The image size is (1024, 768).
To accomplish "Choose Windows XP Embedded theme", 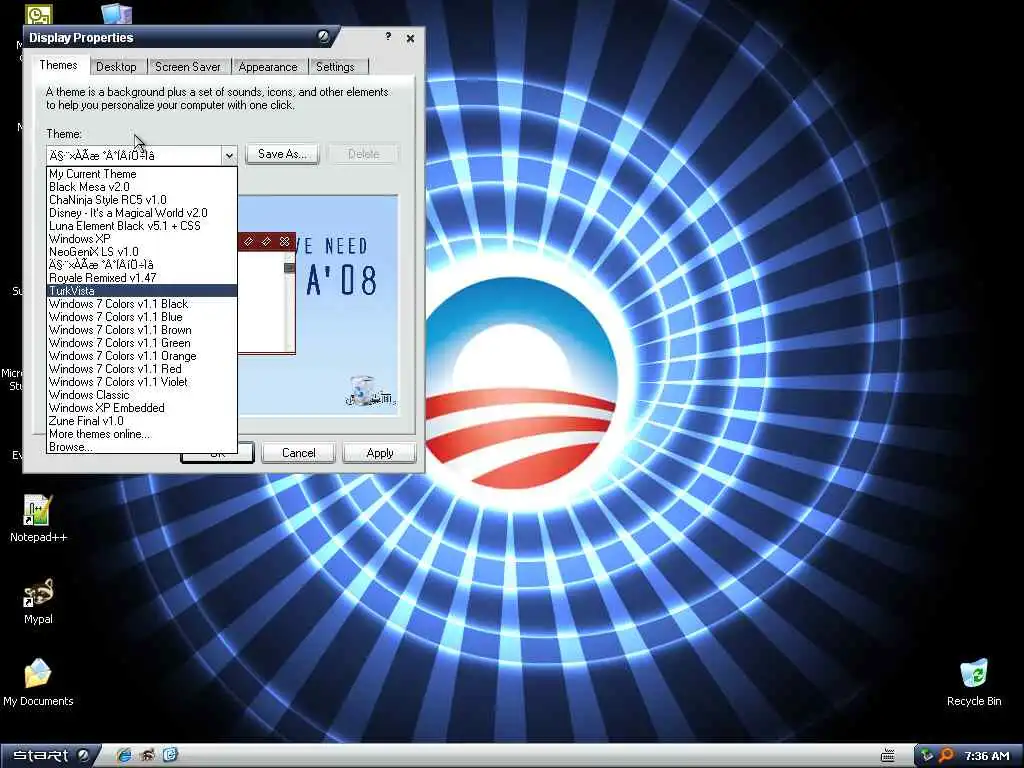I will [x=142, y=408].
